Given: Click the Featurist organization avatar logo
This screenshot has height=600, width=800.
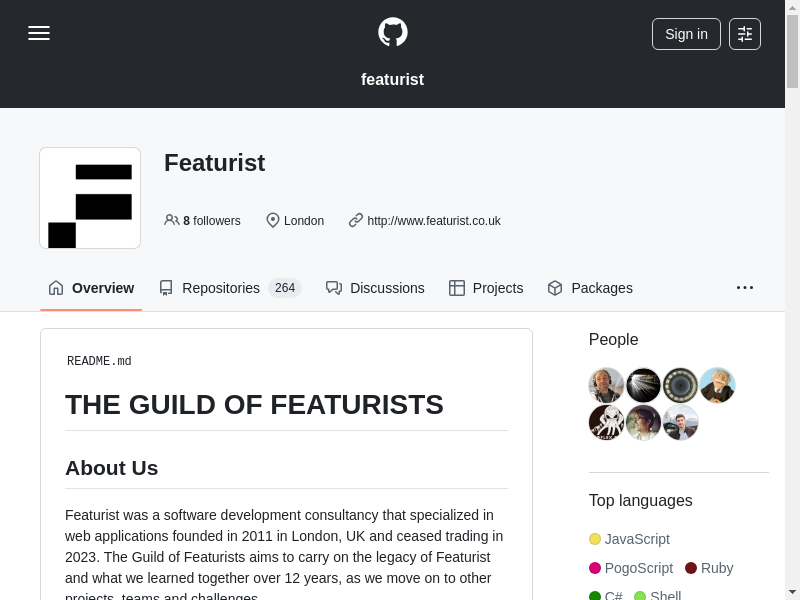Looking at the screenshot, I should pyautogui.click(x=90, y=198).
